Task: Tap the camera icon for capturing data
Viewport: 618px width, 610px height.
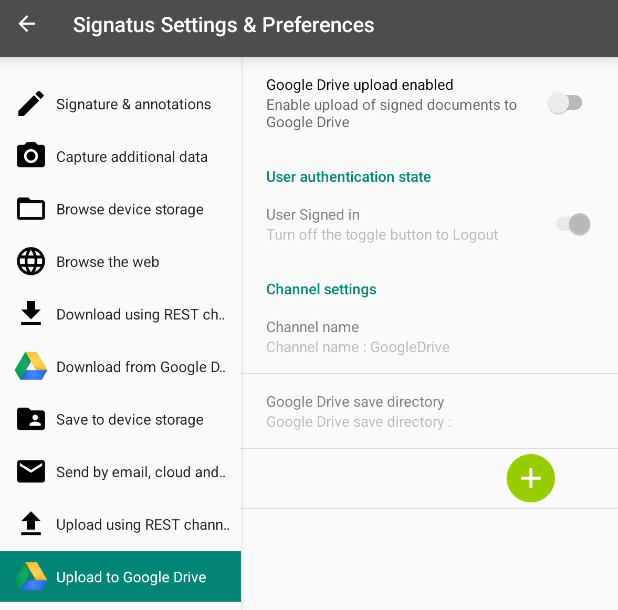Action: click(x=31, y=156)
